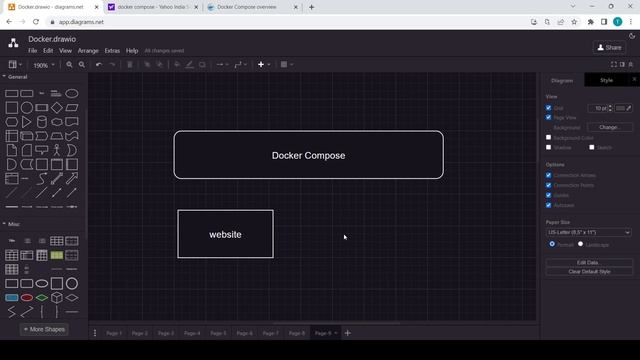The image size is (640, 360).
Task: Click the To Front toolbar icon
Action: tap(147, 64)
